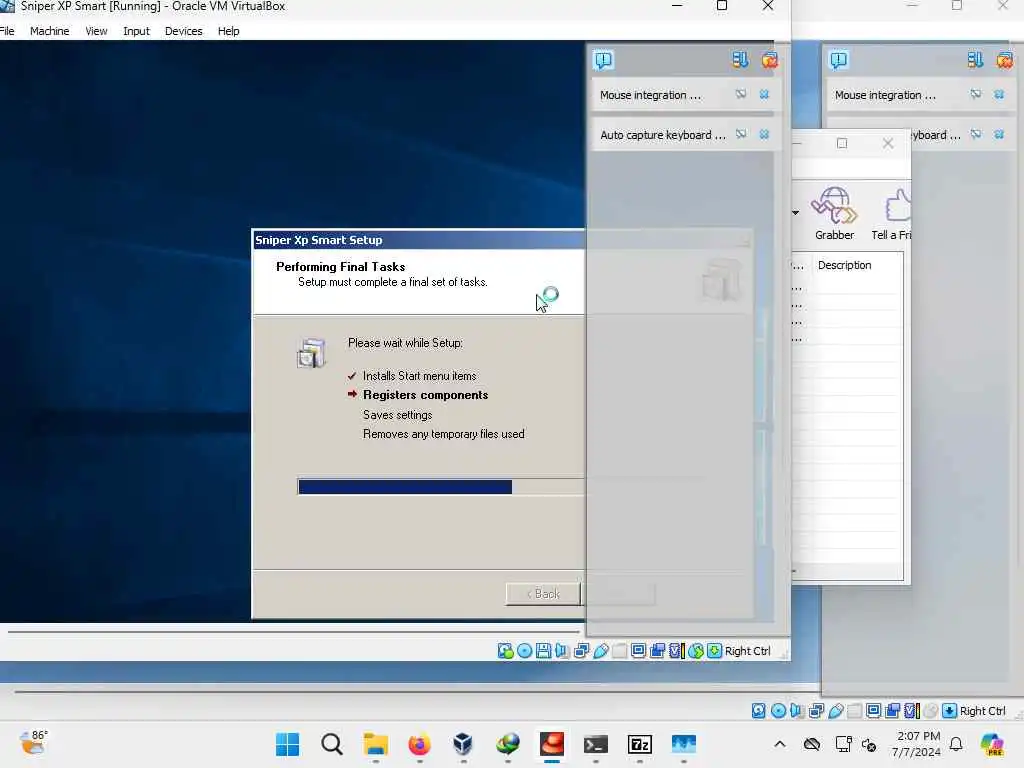
Task: Open the Machine menu
Action: (50, 31)
